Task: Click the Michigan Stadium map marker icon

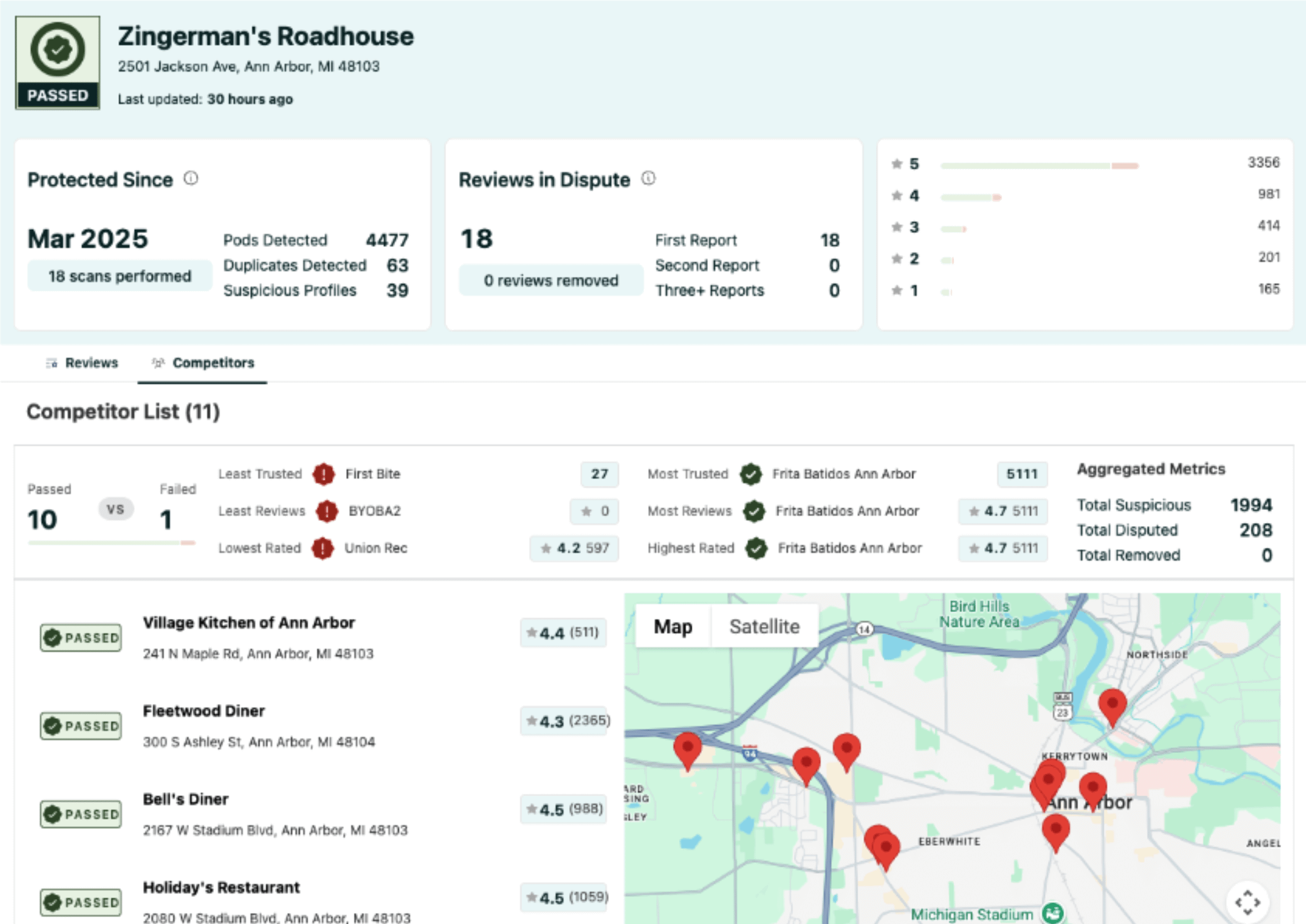Action: [1053, 912]
